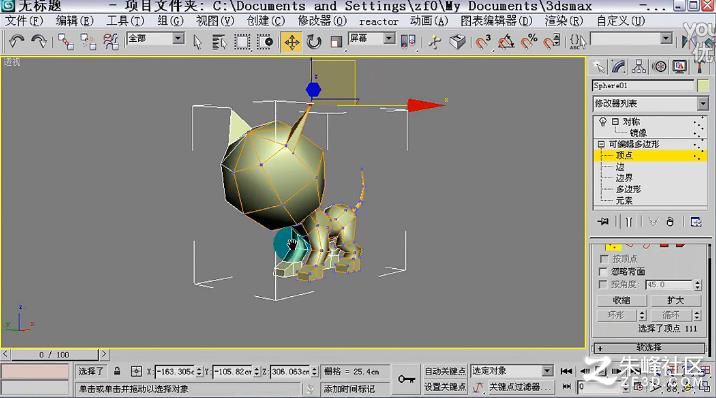Image resolution: width=716 pixels, height=398 pixels.
Task: Open the Select by Name list icon
Action: coord(220,42)
